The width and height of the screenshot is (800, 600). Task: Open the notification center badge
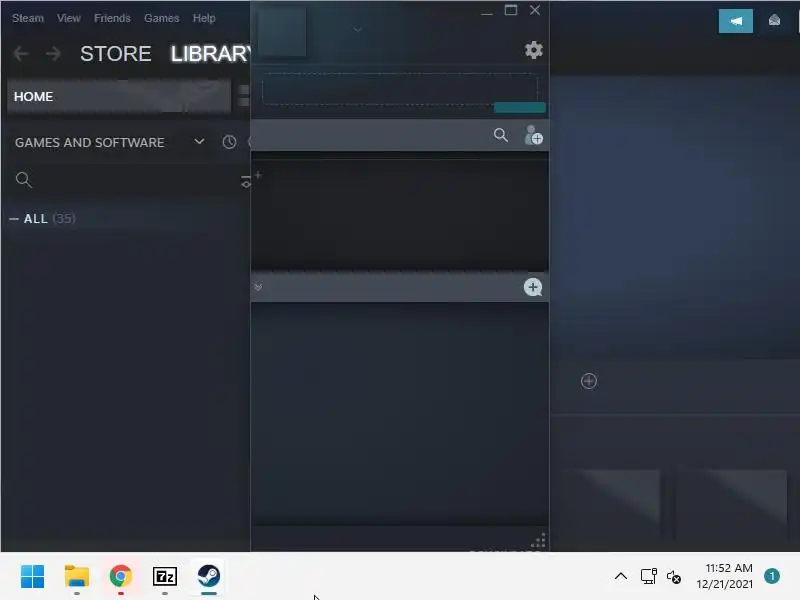772,577
